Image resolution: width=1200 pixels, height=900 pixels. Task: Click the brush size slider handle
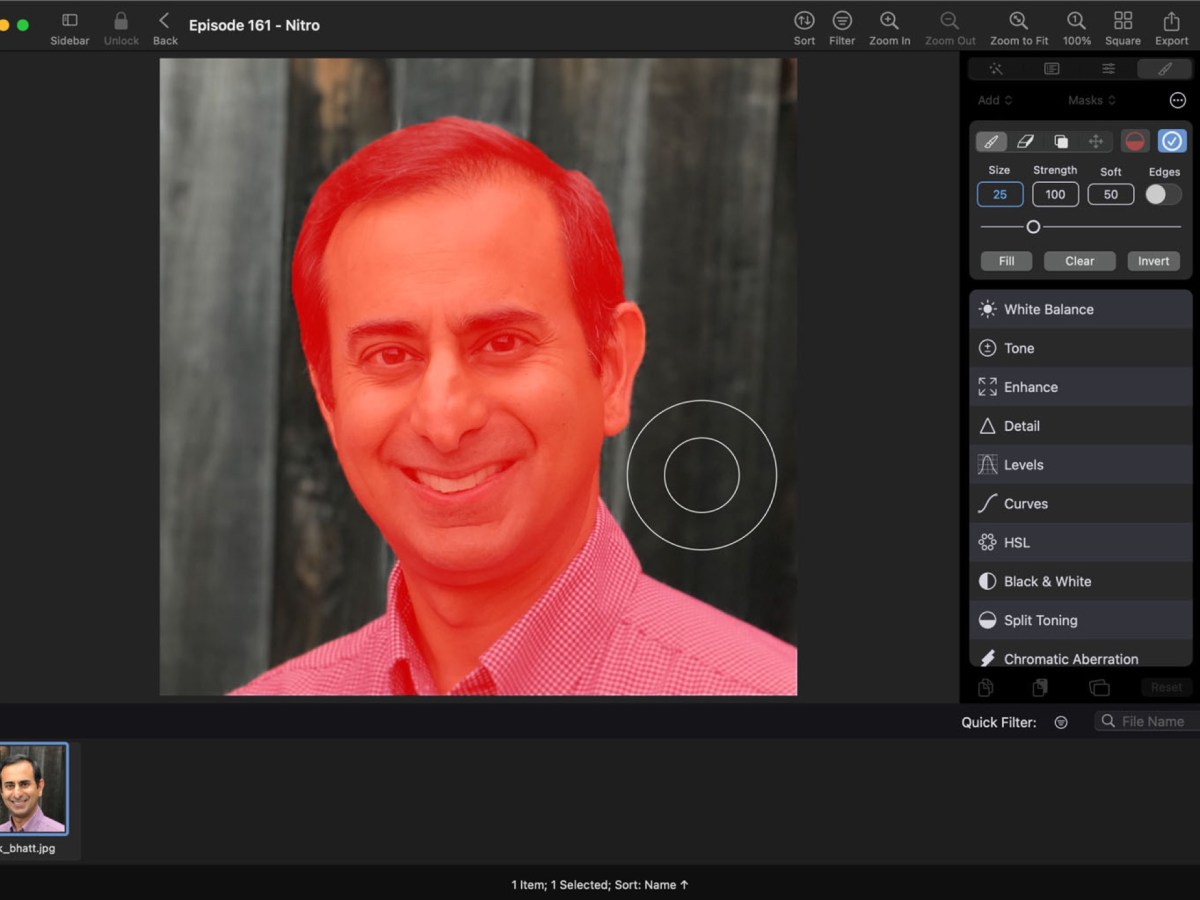(x=1033, y=227)
